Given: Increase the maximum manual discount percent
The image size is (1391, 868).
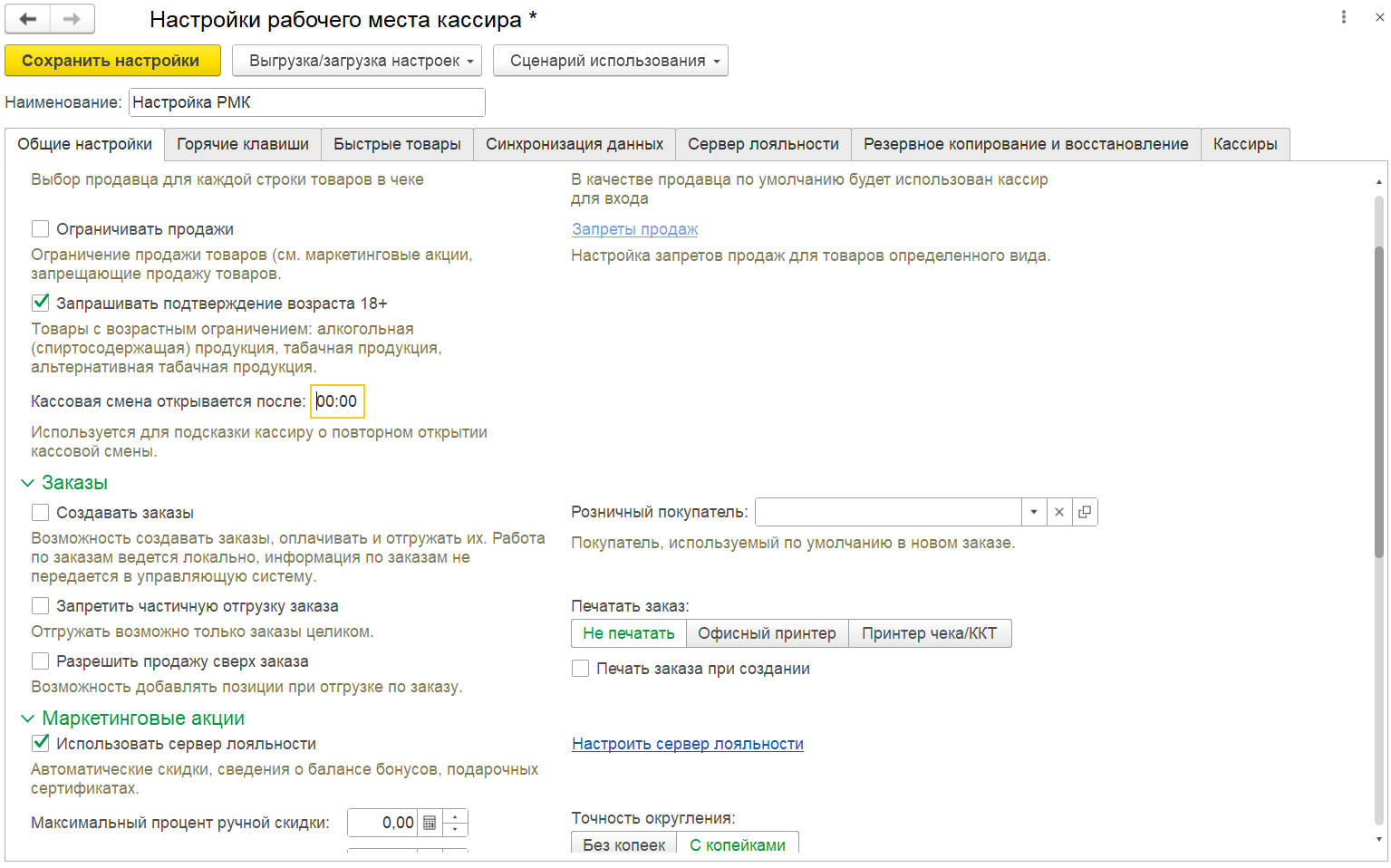Looking at the screenshot, I should tap(455, 816).
